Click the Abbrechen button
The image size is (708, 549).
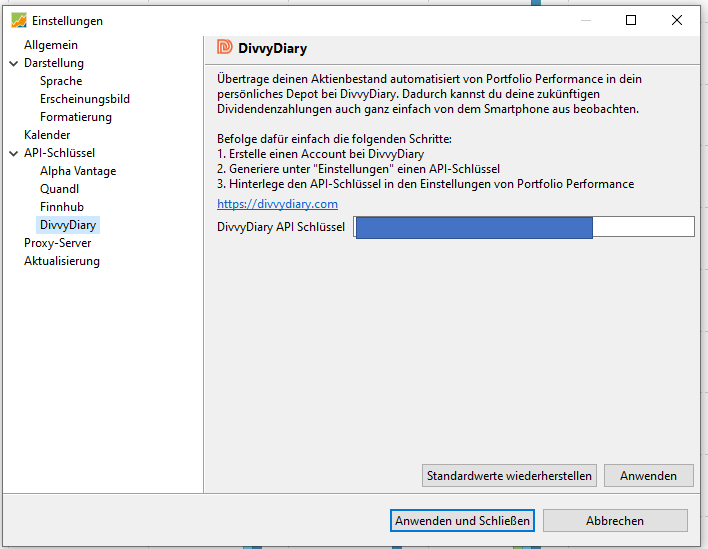(x=615, y=521)
